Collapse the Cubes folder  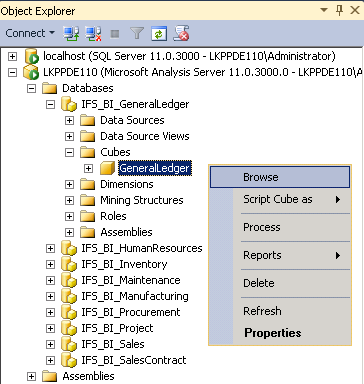[69, 152]
